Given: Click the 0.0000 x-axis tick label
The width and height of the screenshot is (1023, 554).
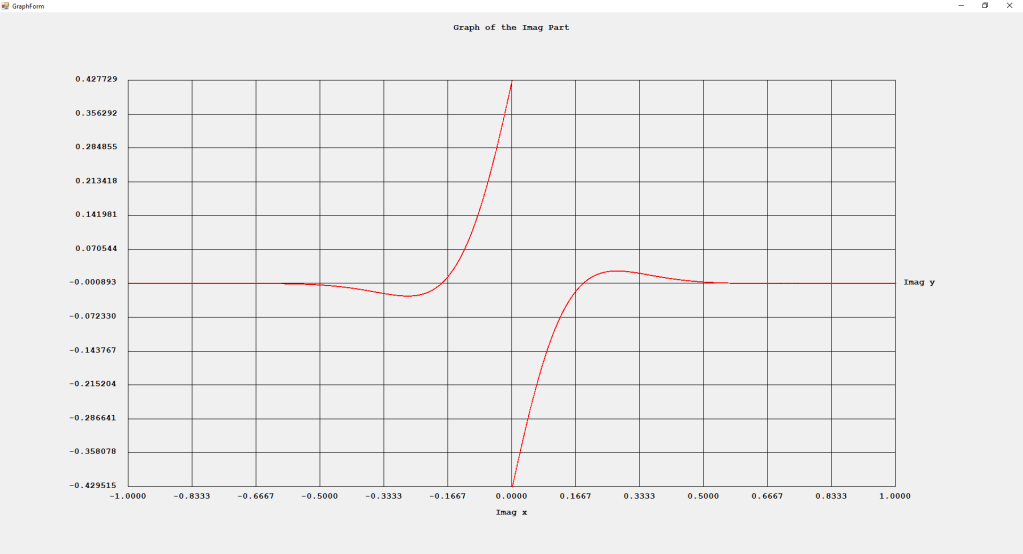Looking at the screenshot, I should point(511,495).
